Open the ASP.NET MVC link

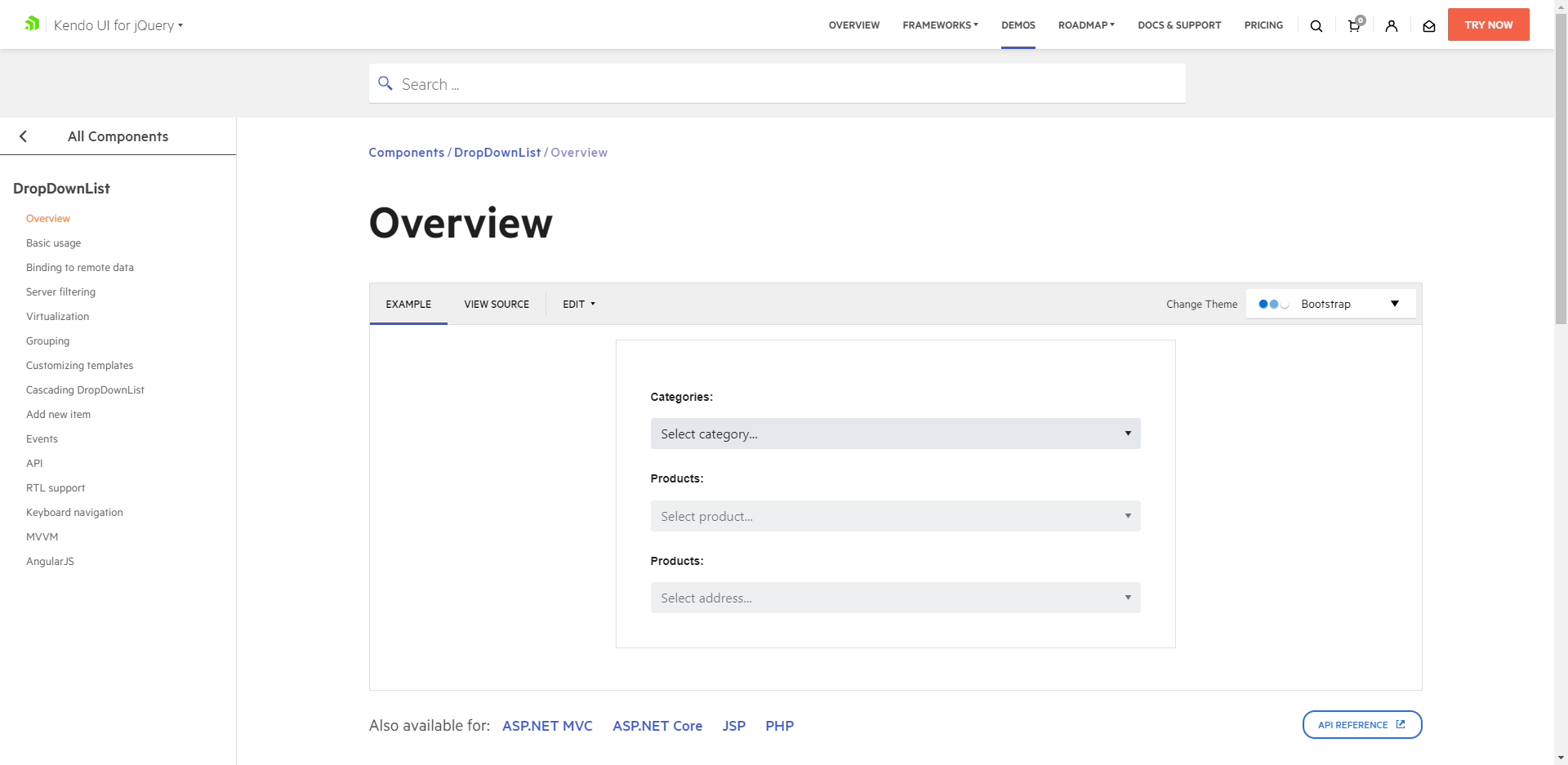[547, 726]
